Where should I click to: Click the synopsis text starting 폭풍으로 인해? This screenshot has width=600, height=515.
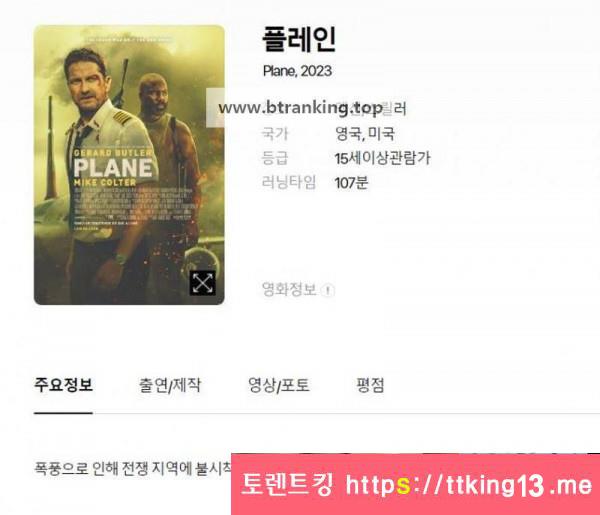coord(133,468)
